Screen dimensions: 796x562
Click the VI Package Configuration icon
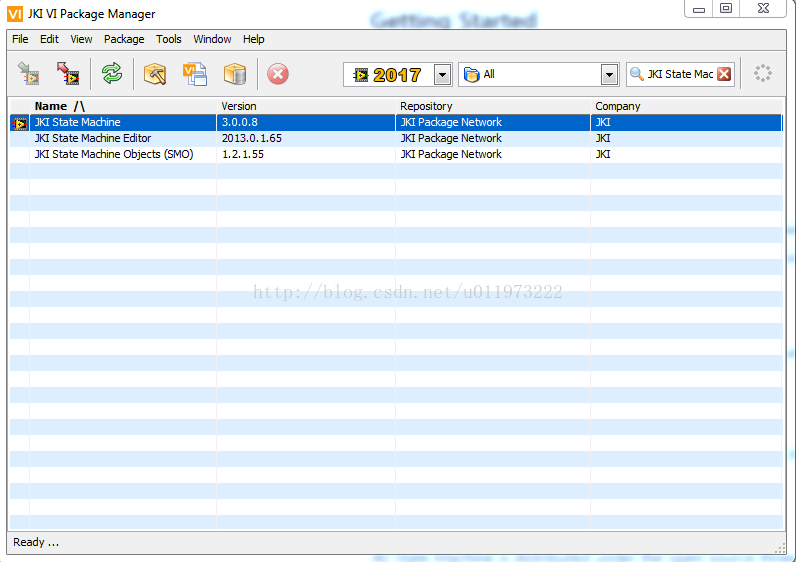195,74
